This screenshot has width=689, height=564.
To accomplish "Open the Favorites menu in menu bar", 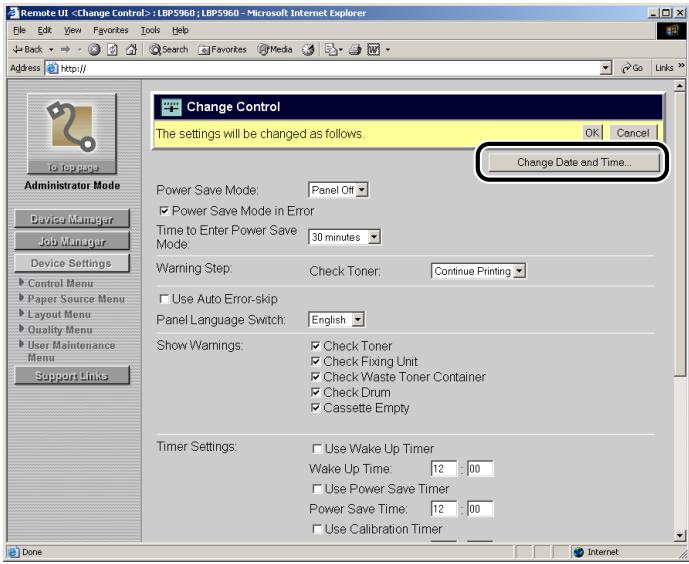I will [111, 30].
